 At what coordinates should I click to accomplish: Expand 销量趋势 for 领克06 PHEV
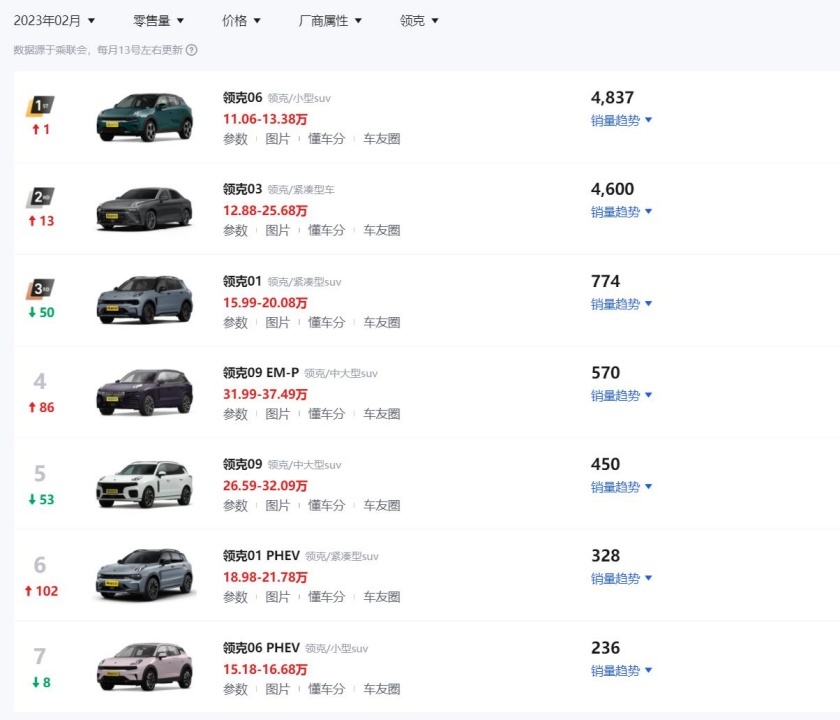pyautogui.click(x=621, y=671)
